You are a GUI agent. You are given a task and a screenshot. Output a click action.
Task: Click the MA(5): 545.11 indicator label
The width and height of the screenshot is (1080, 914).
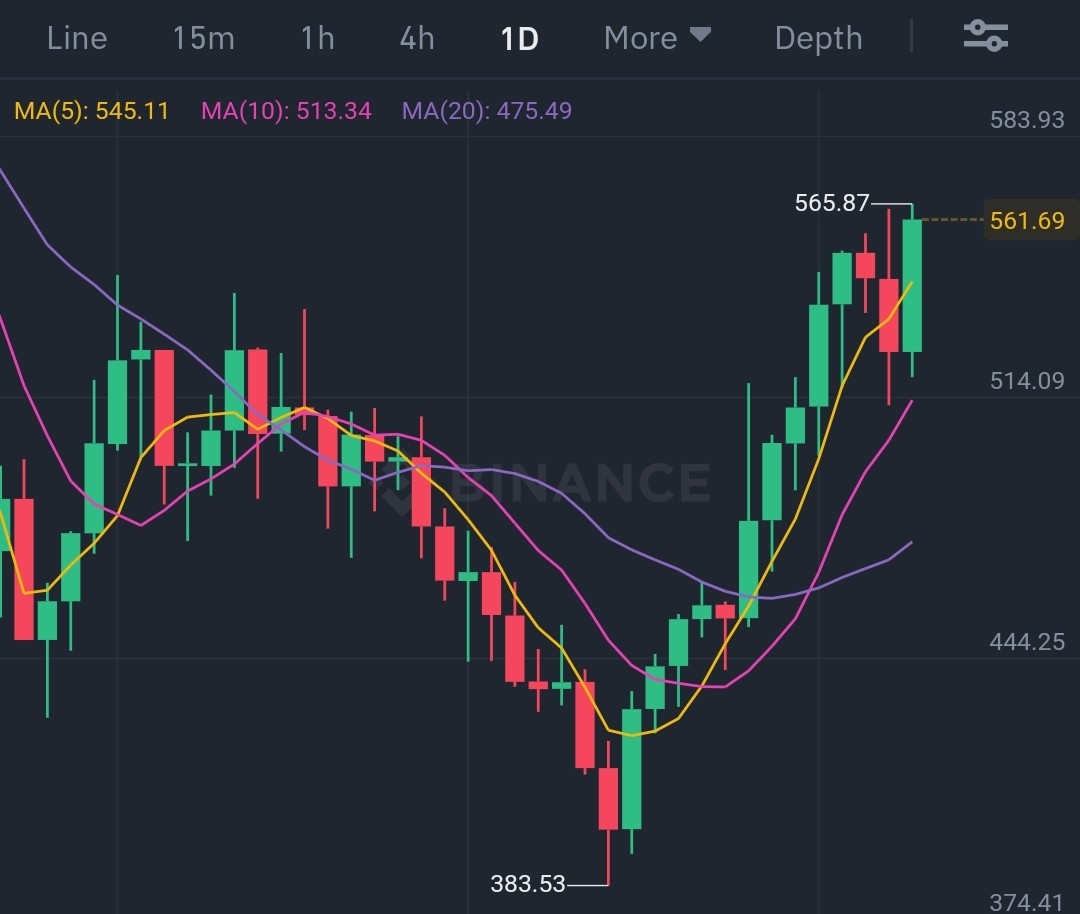[x=92, y=111]
